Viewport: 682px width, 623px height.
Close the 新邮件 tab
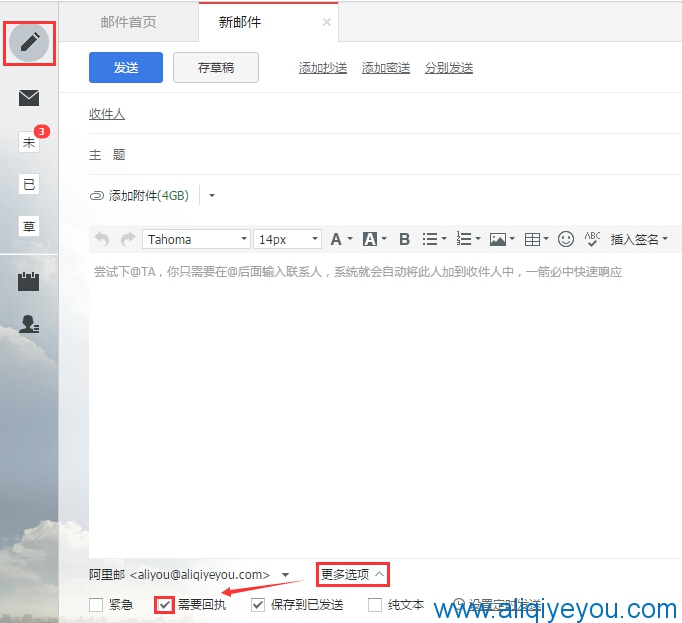327,22
